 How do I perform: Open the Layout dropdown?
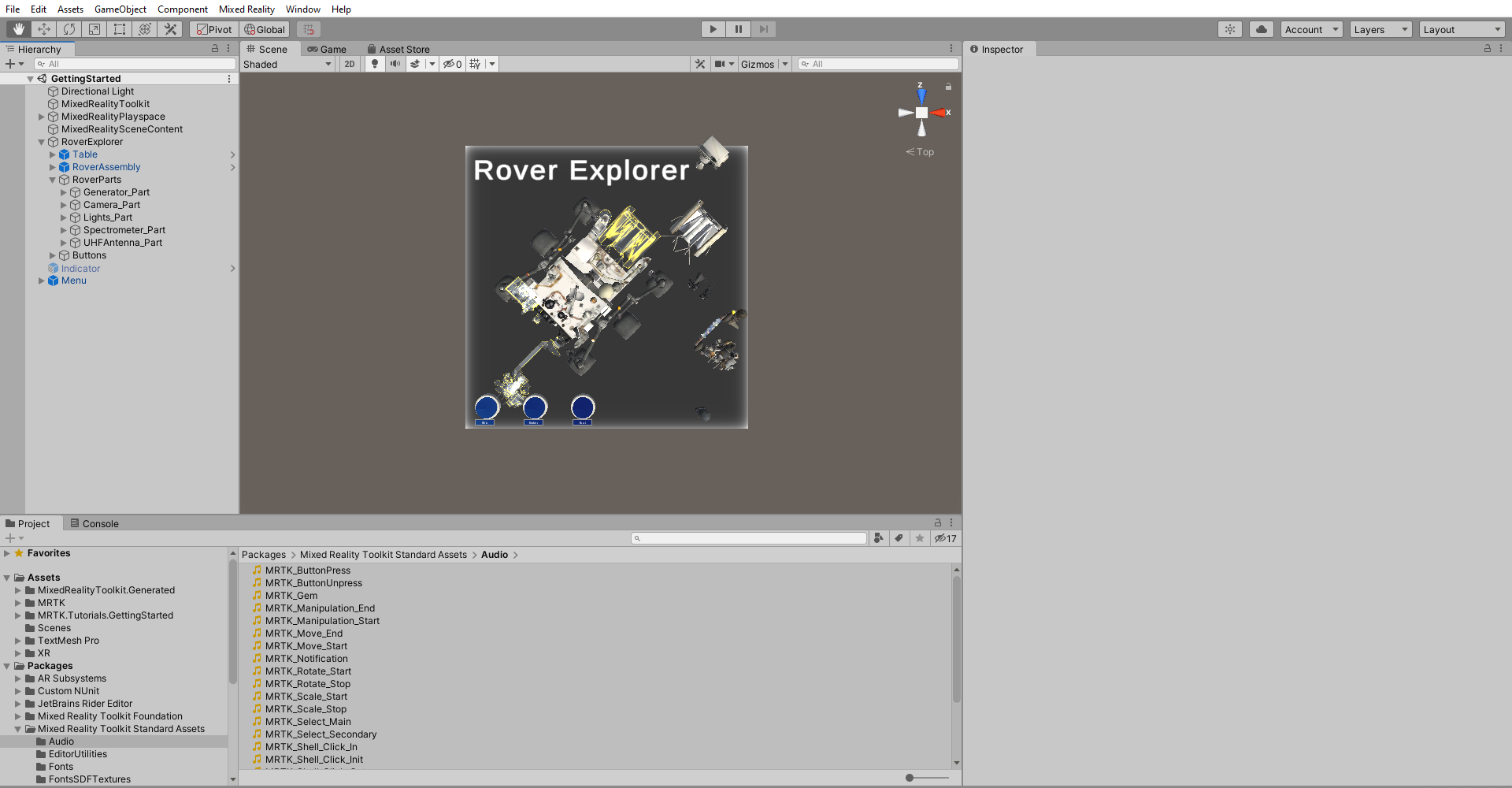pyautogui.click(x=1462, y=29)
